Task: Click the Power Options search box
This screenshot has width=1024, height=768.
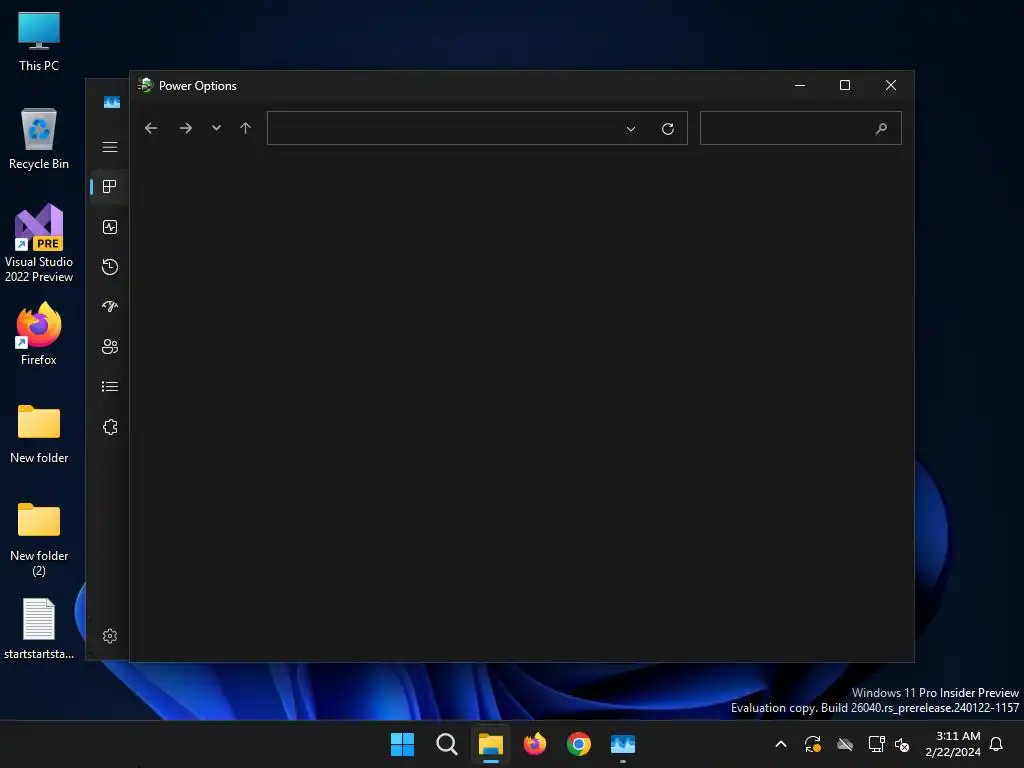Action: [801, 128]
